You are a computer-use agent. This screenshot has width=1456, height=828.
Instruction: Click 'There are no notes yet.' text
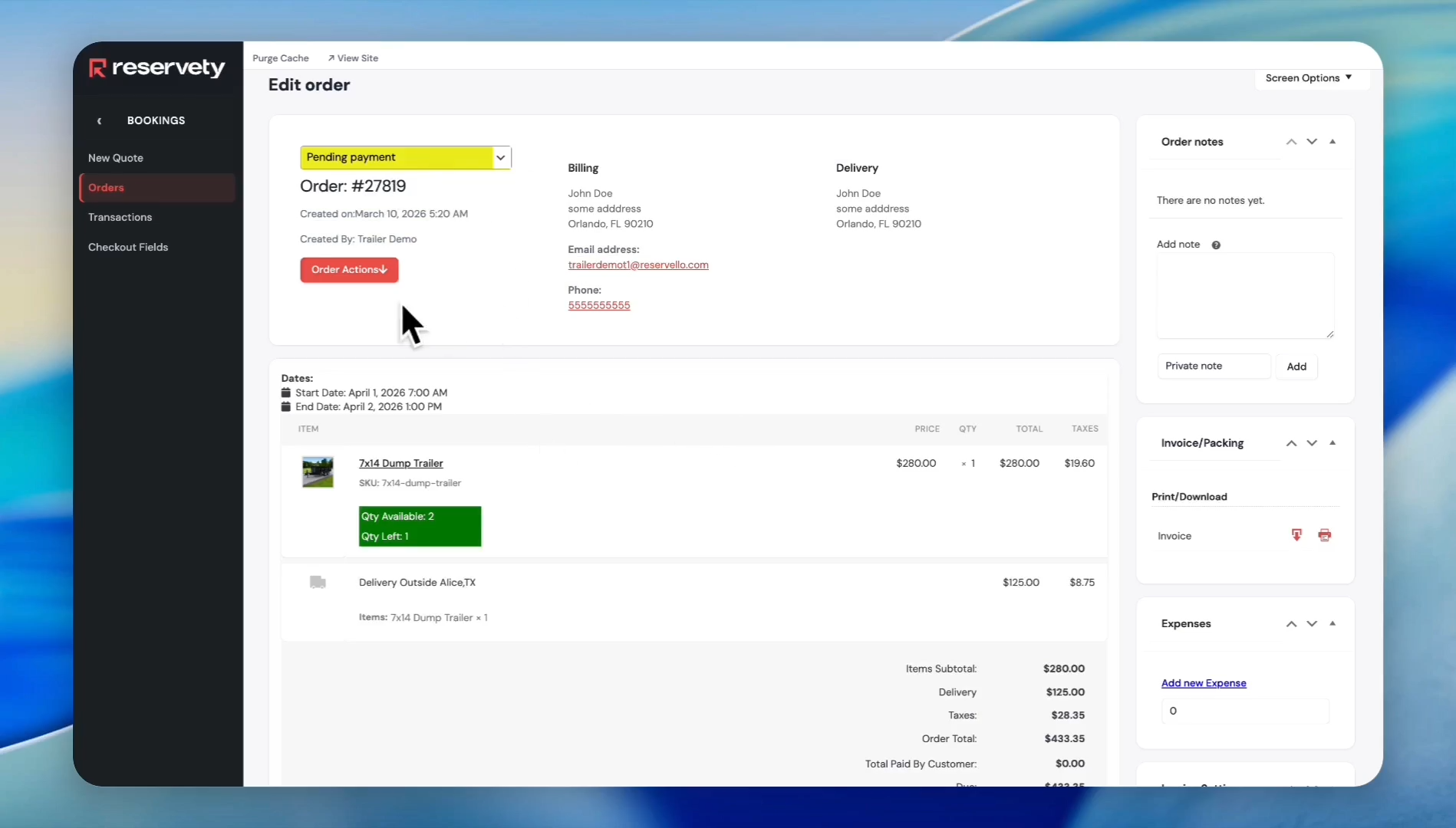(x=1211, y=201)
